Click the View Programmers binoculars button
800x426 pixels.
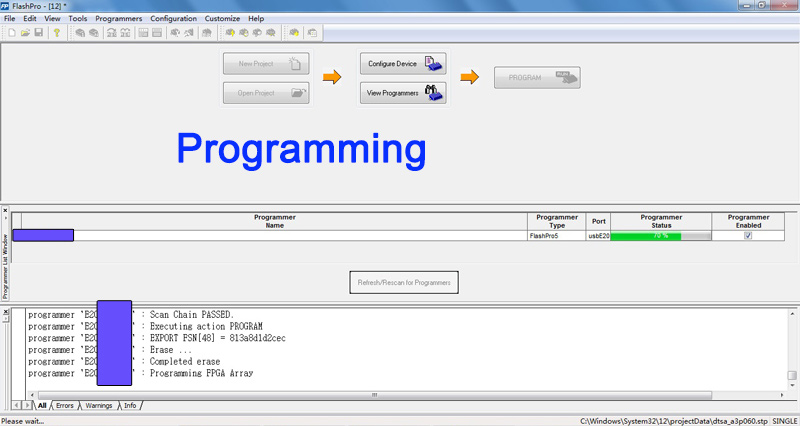click(x=402, y=93)
